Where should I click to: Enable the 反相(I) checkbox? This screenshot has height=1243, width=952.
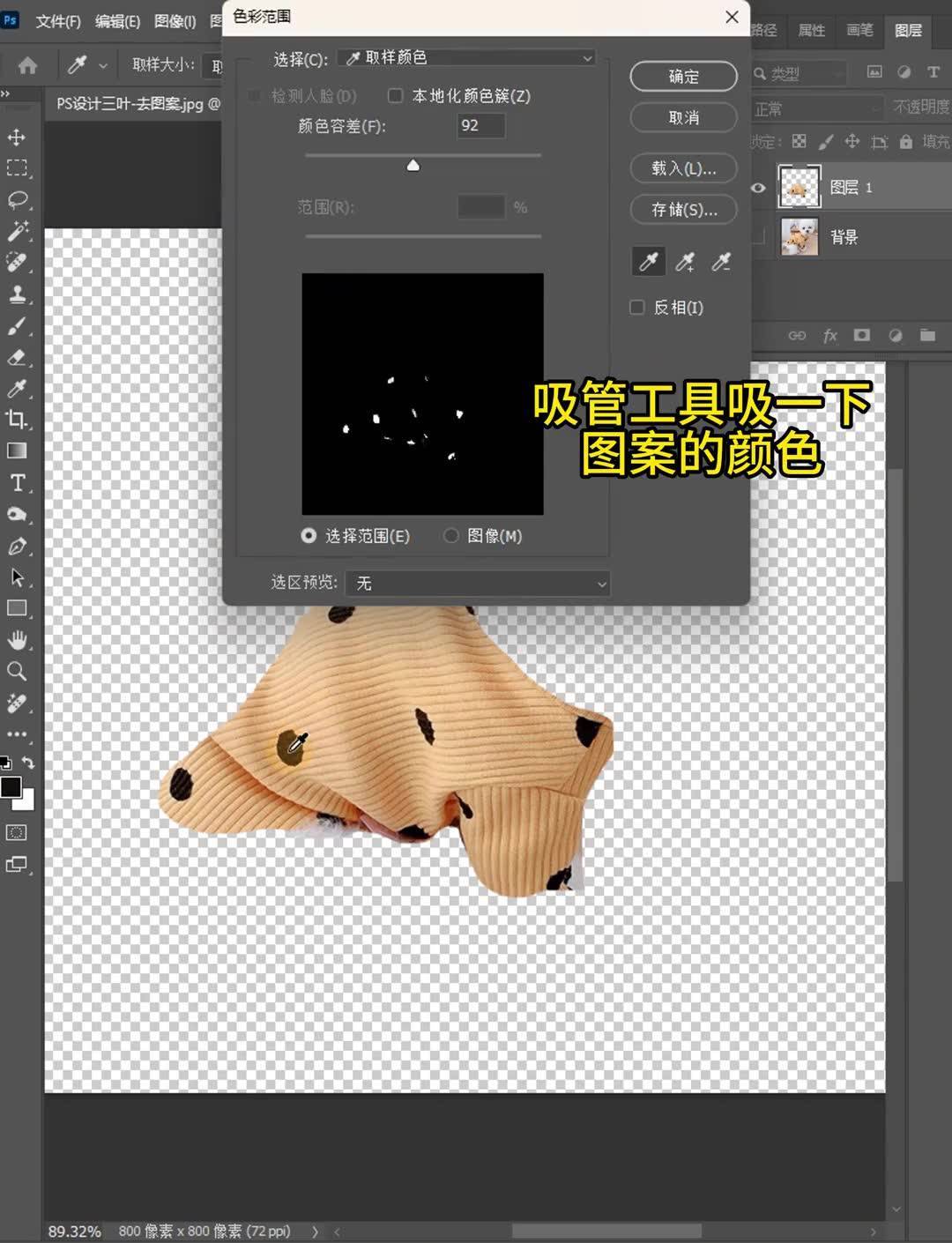[x=636, y=307]
